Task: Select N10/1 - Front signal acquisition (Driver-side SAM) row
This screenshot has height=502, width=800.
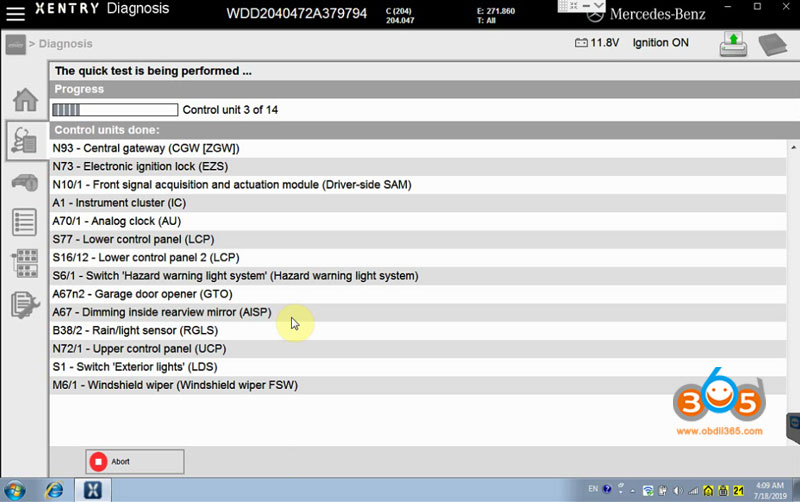Action: tap(417, 185)
